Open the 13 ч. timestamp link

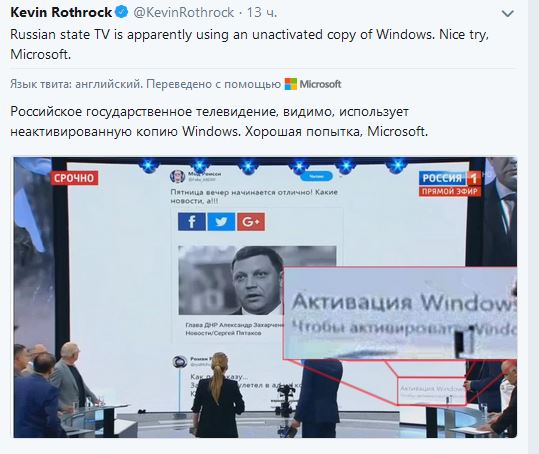(x=262, y=13)
